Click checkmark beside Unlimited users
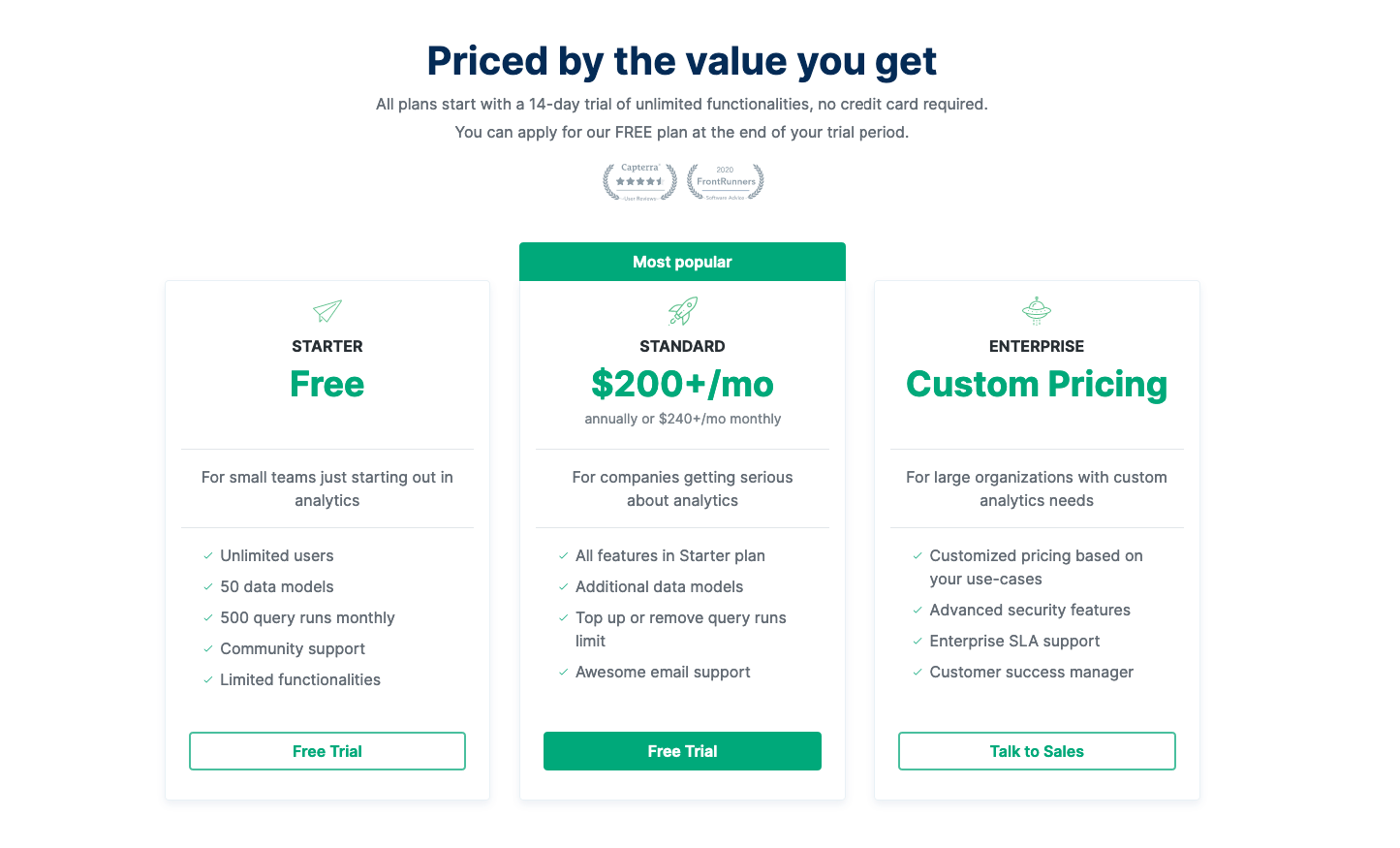The image size is (1400, 848). (208, 555)
